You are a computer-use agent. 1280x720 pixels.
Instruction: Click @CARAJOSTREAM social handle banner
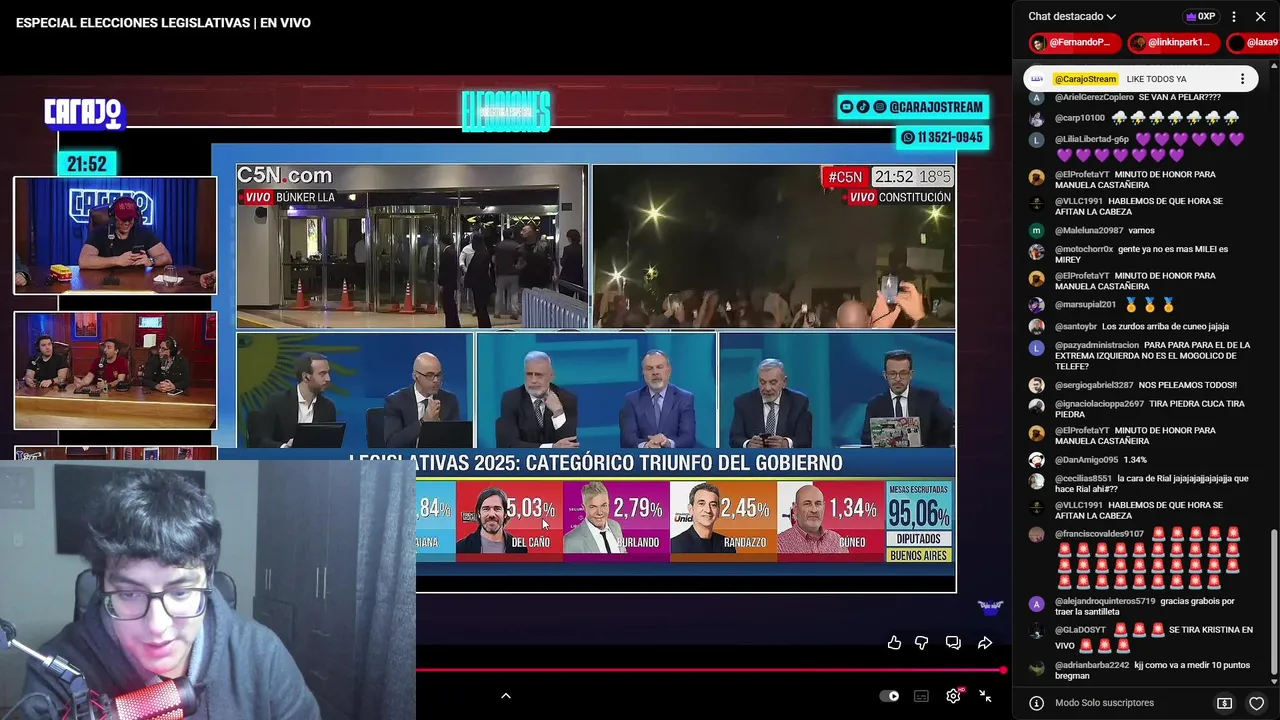pyautogui.click(x=913, y=107)
